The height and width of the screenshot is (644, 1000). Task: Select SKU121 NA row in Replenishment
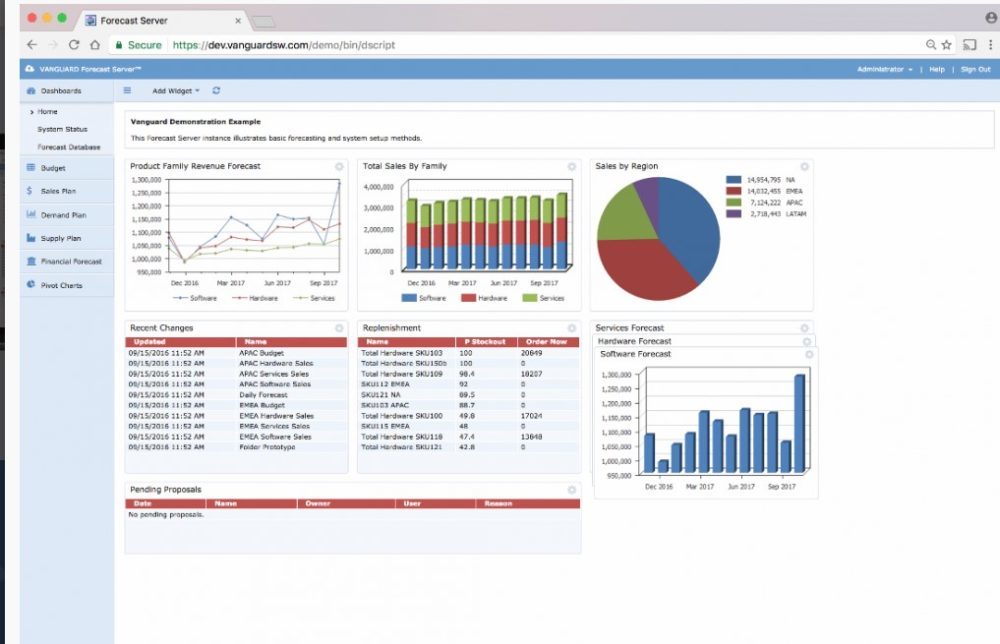pos(469,395)
